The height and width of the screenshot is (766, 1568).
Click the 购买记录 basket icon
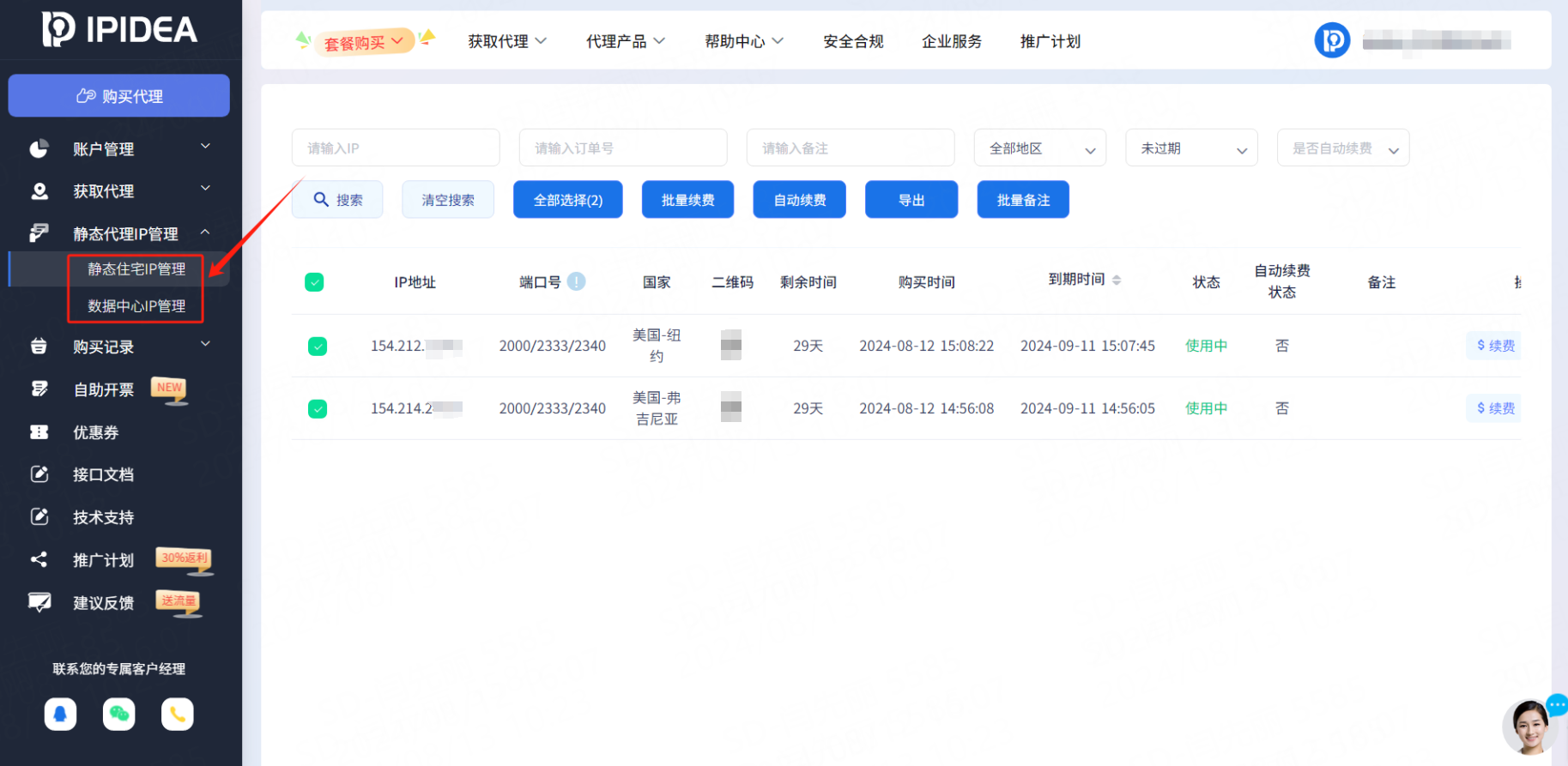tap(39, 346)
